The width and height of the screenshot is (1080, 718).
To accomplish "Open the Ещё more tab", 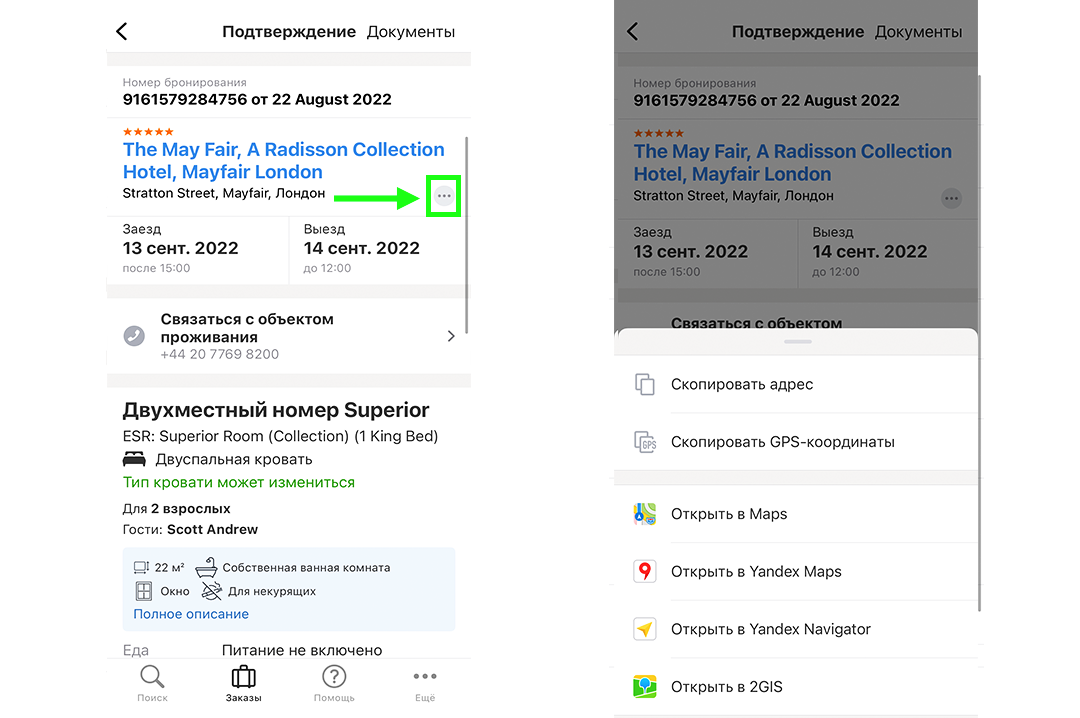I will tap(425, 683).
